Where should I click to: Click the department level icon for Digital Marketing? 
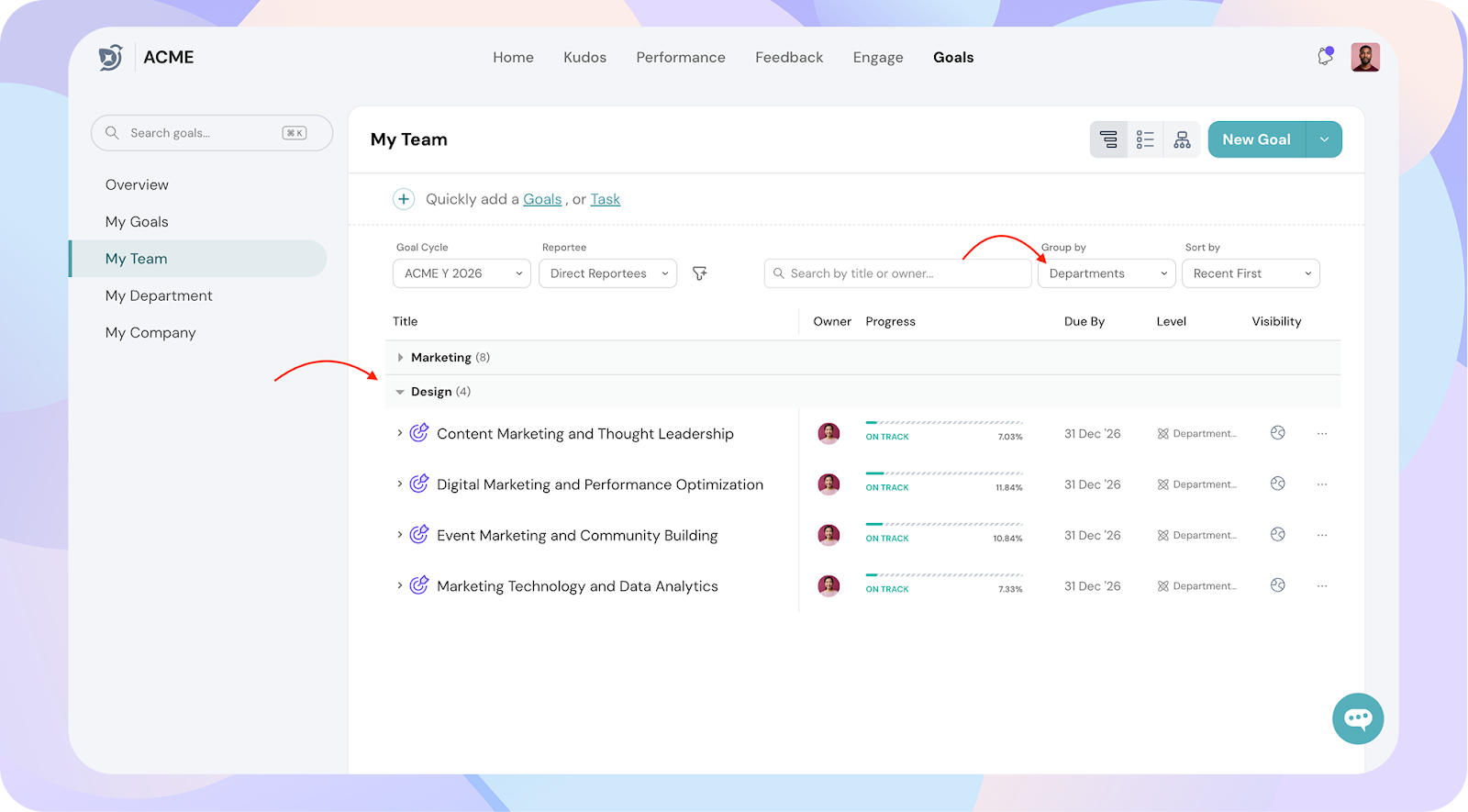coord(1162,484)
